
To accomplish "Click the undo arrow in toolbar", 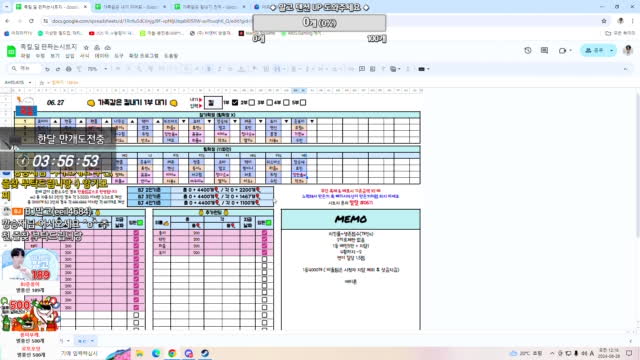I will pos(47,69).
